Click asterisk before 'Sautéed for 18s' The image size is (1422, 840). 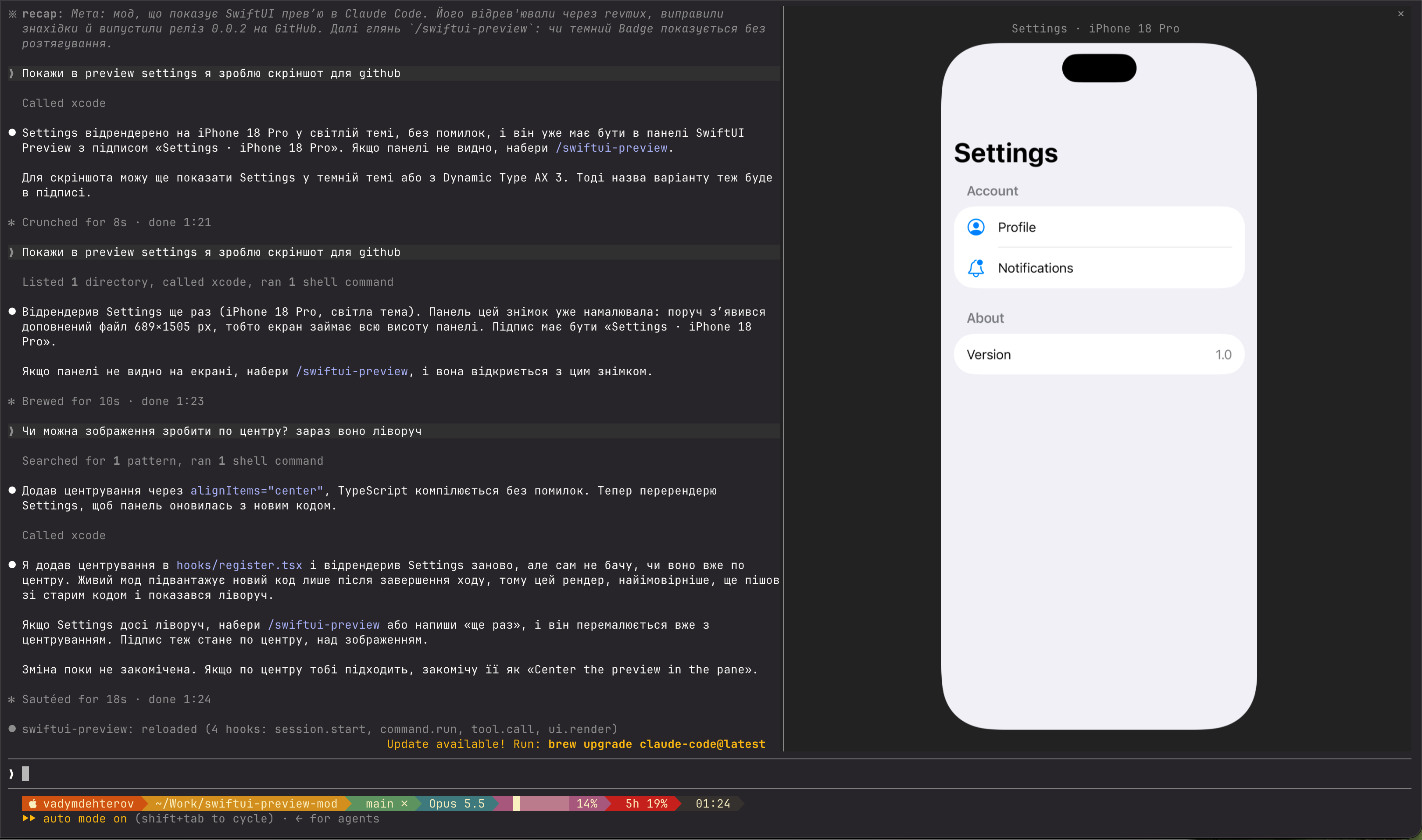click(x=12, y=700)
